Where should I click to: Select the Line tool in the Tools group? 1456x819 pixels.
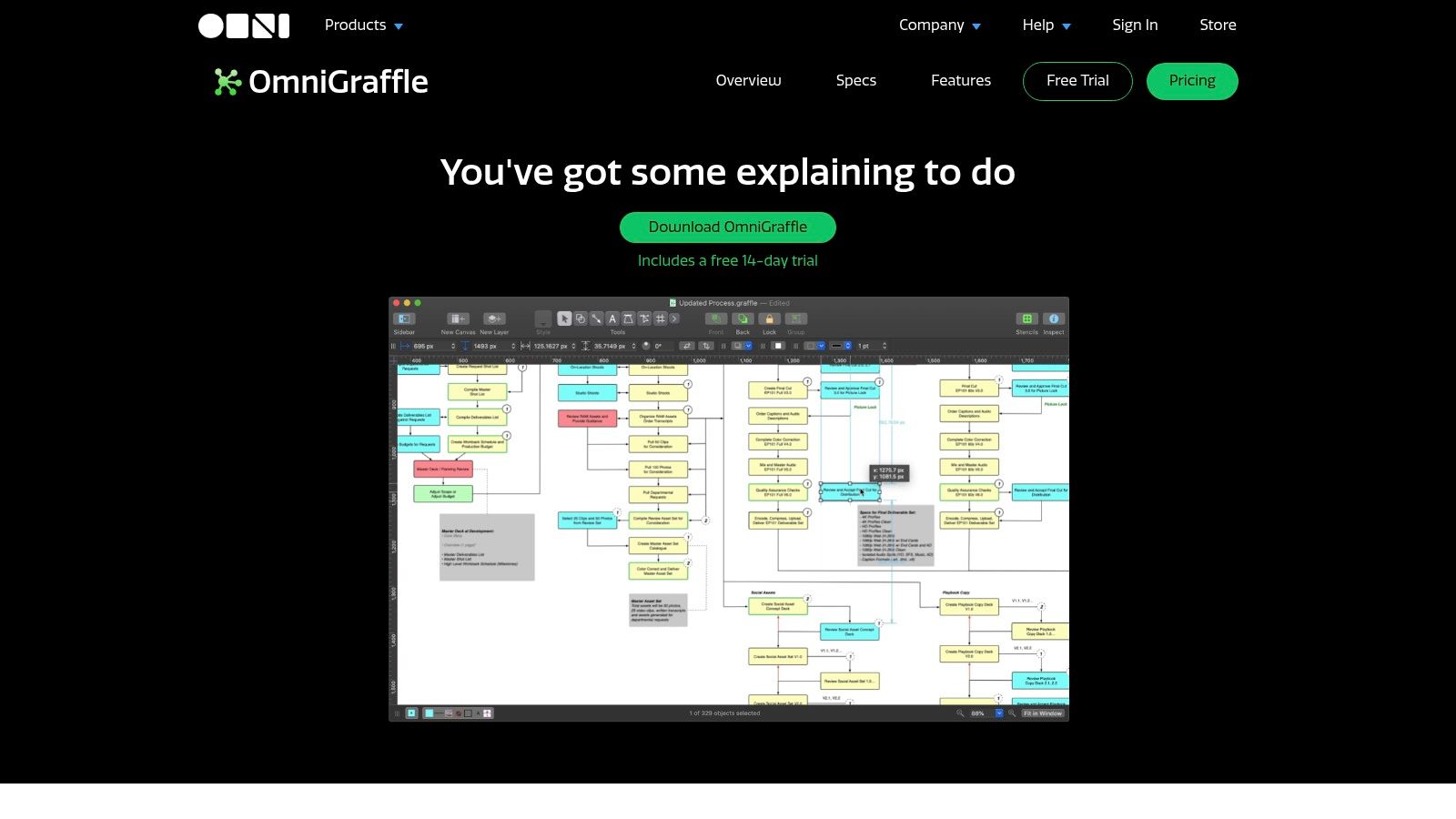597,318
